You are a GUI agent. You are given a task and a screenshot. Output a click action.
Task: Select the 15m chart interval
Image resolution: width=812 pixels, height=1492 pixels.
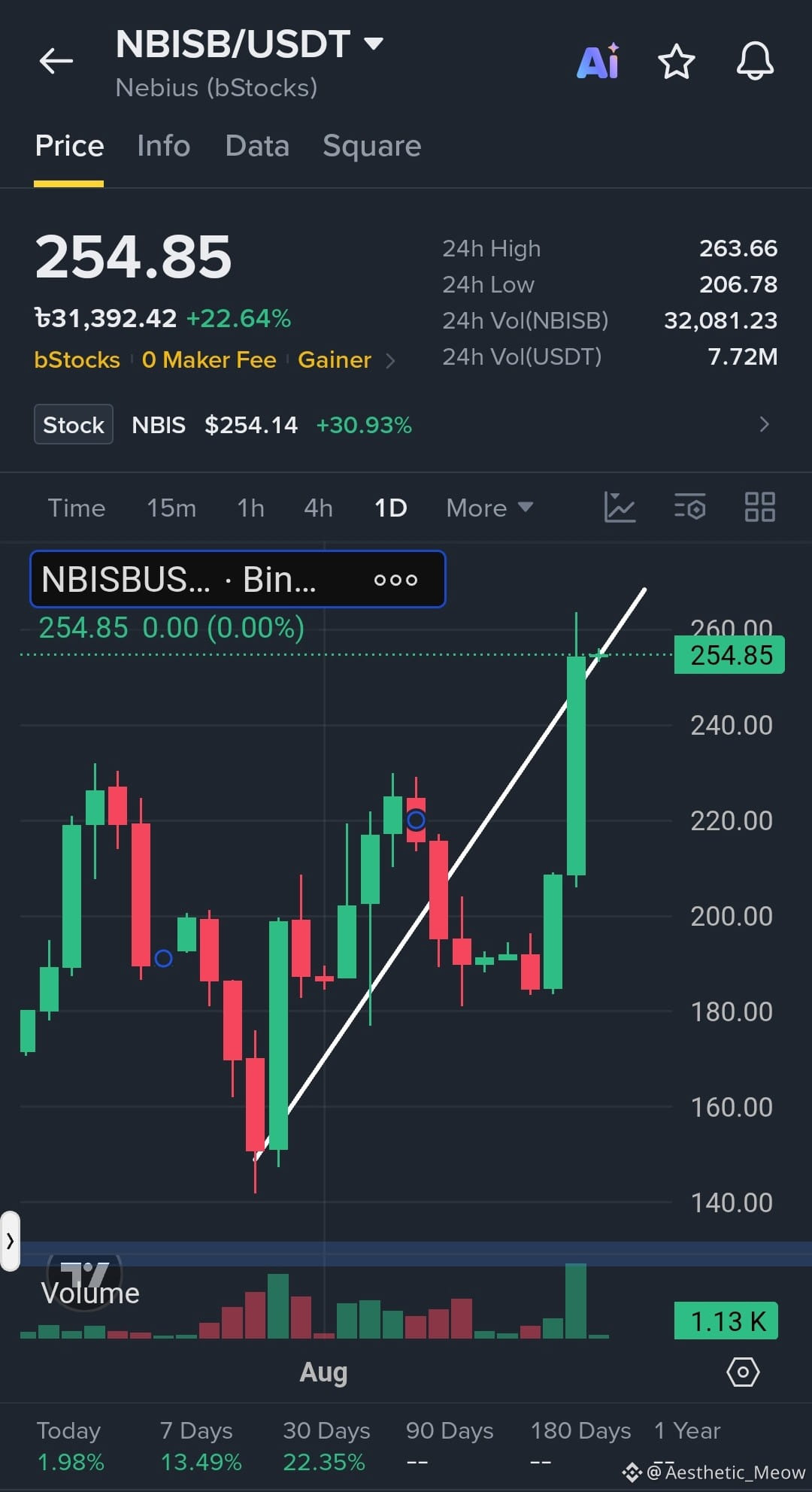[x=171, y=508]
